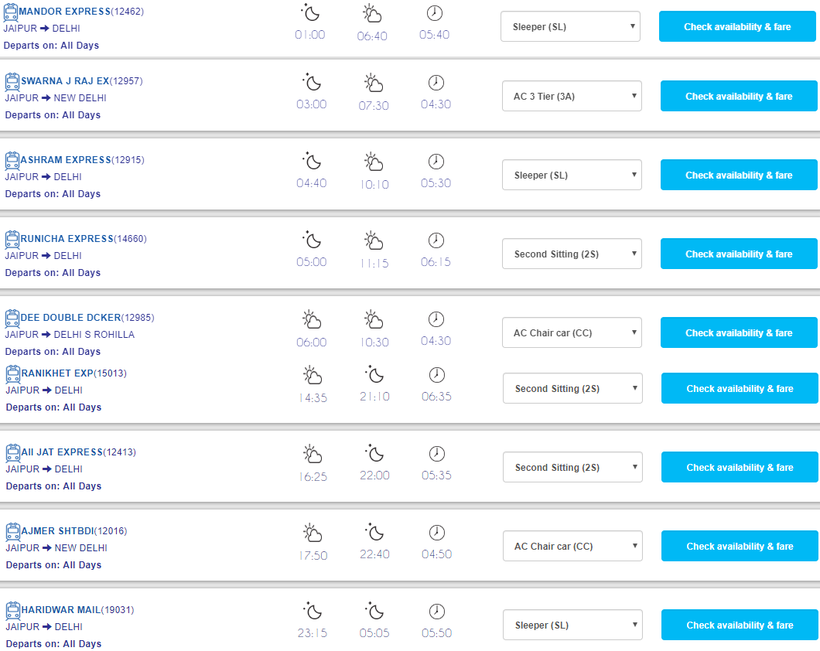The height and width of the screenshot is (651, 820).
Task: Click the sun departure icon for RANIKHET EXP
Action: pyautogui.click(x=312, y=375)
